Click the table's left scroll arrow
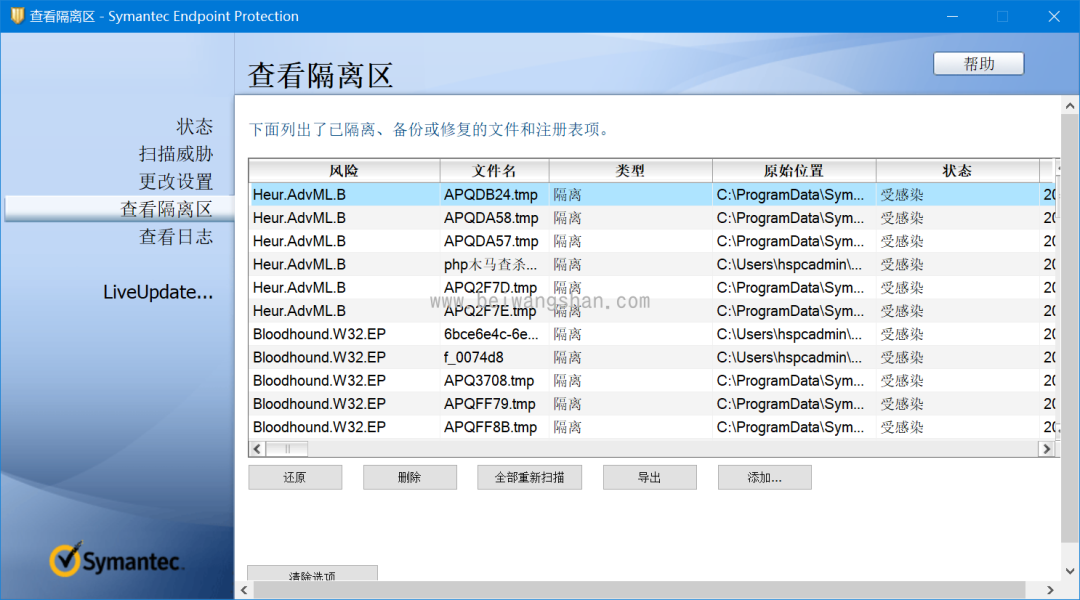This screenshot has height=600, width=1080. point(257,449)
